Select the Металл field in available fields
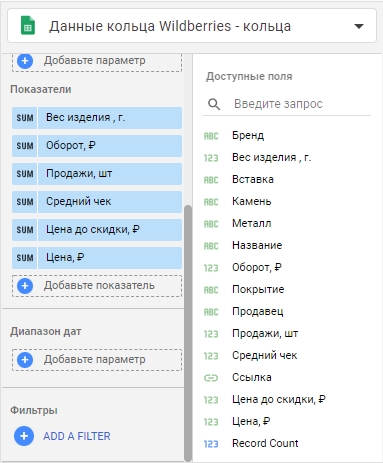383x463 pixels. click(251, 223)
